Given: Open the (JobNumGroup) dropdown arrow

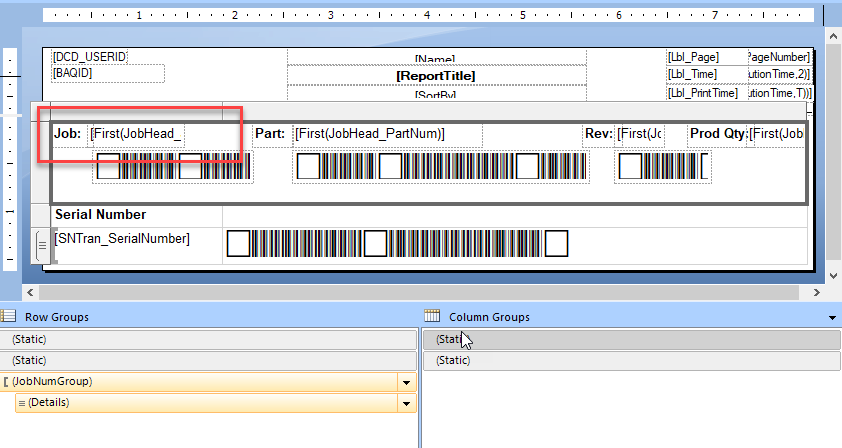Looking at the screenshot, I should tap(407, 382).
